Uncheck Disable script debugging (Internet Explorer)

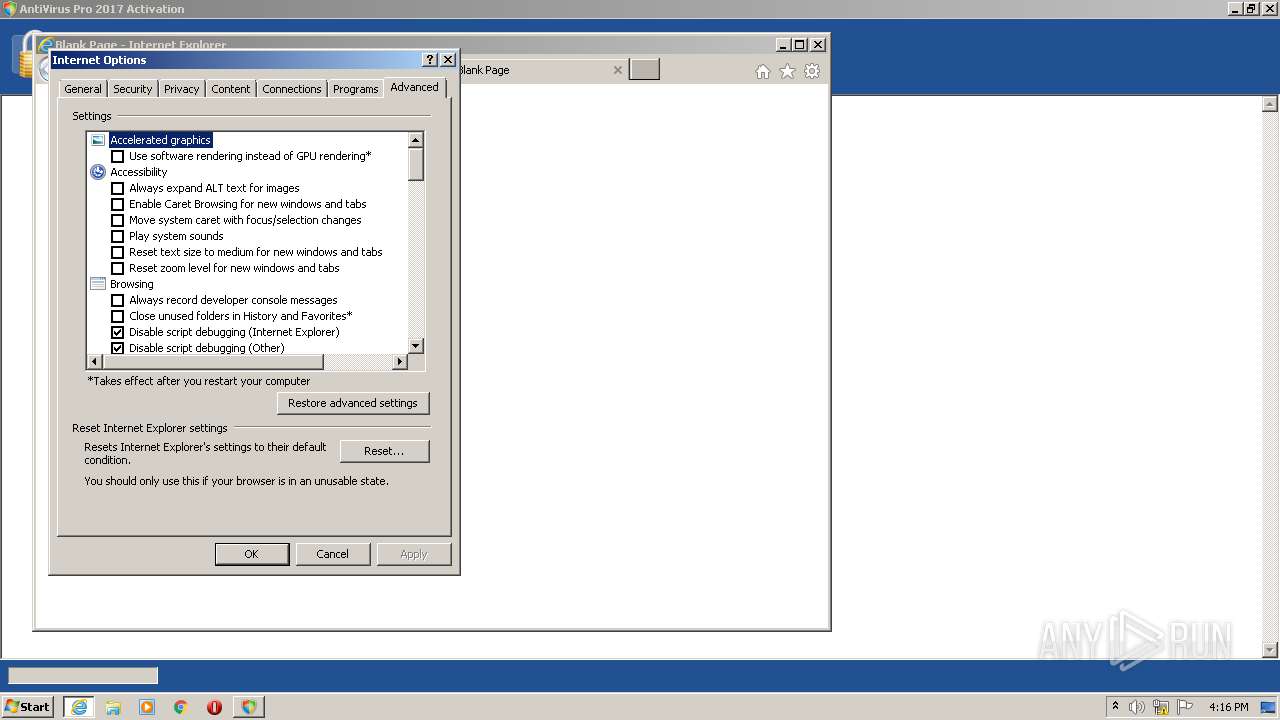(x=117, y=332)
